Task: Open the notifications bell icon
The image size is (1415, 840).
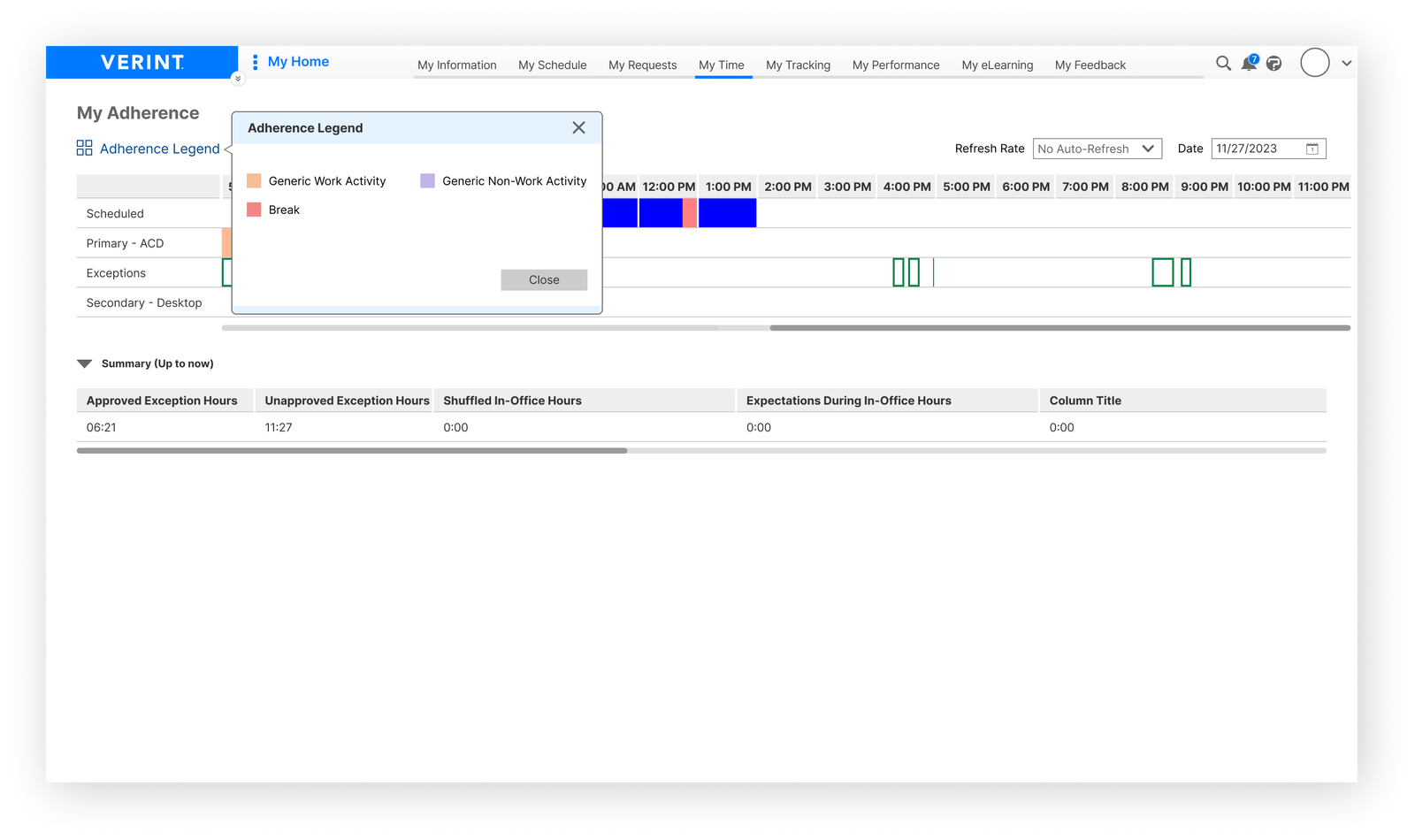Action: click(1249, 64)
